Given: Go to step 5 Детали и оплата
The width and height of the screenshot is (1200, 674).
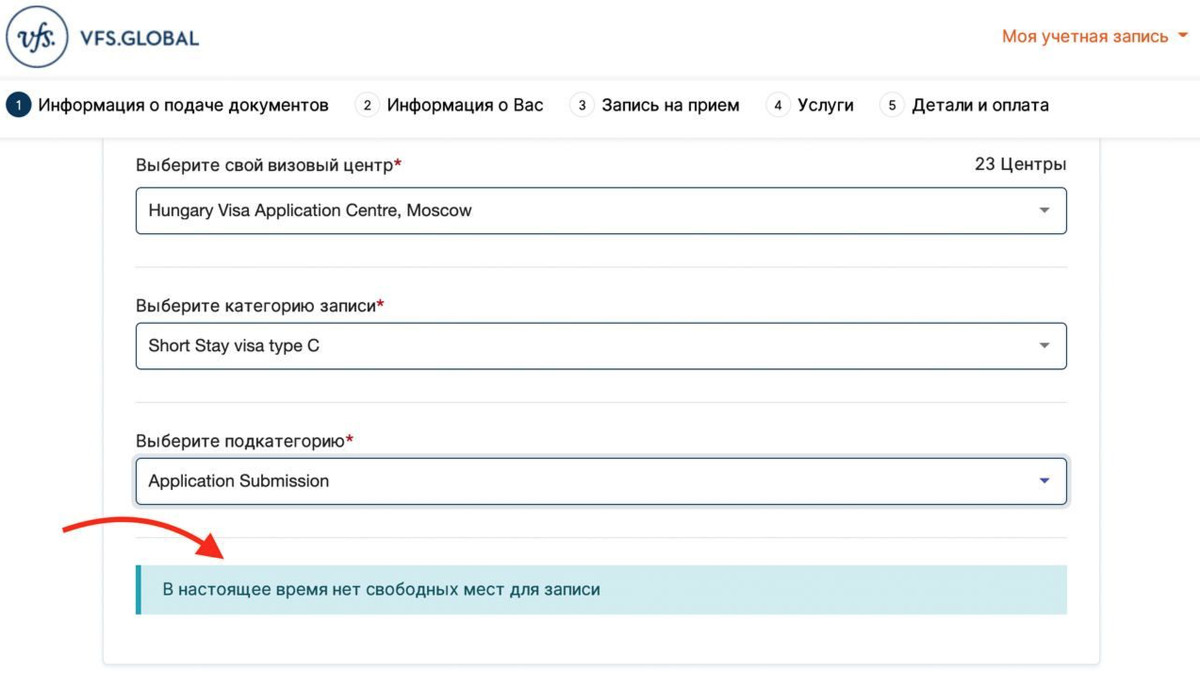Looking at the screenshot, I should click(x=965, y=105).
